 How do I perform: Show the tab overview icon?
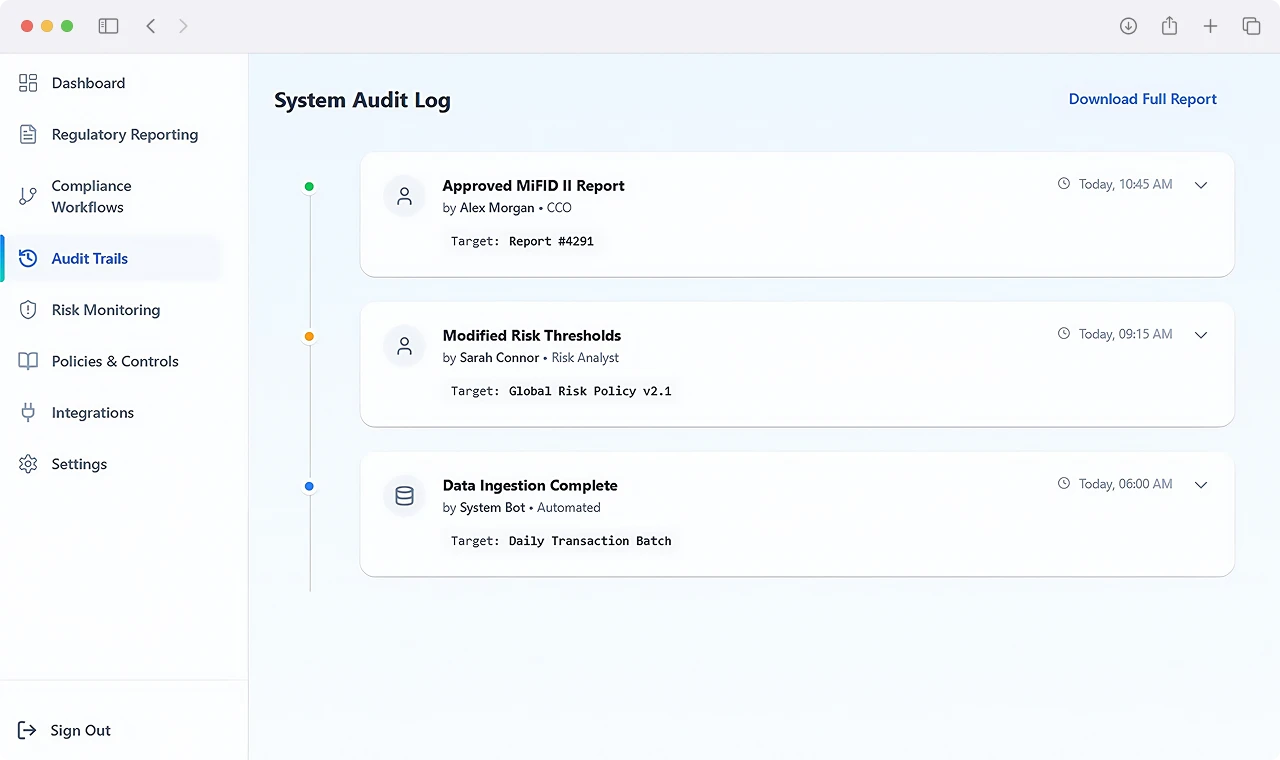1251,26
